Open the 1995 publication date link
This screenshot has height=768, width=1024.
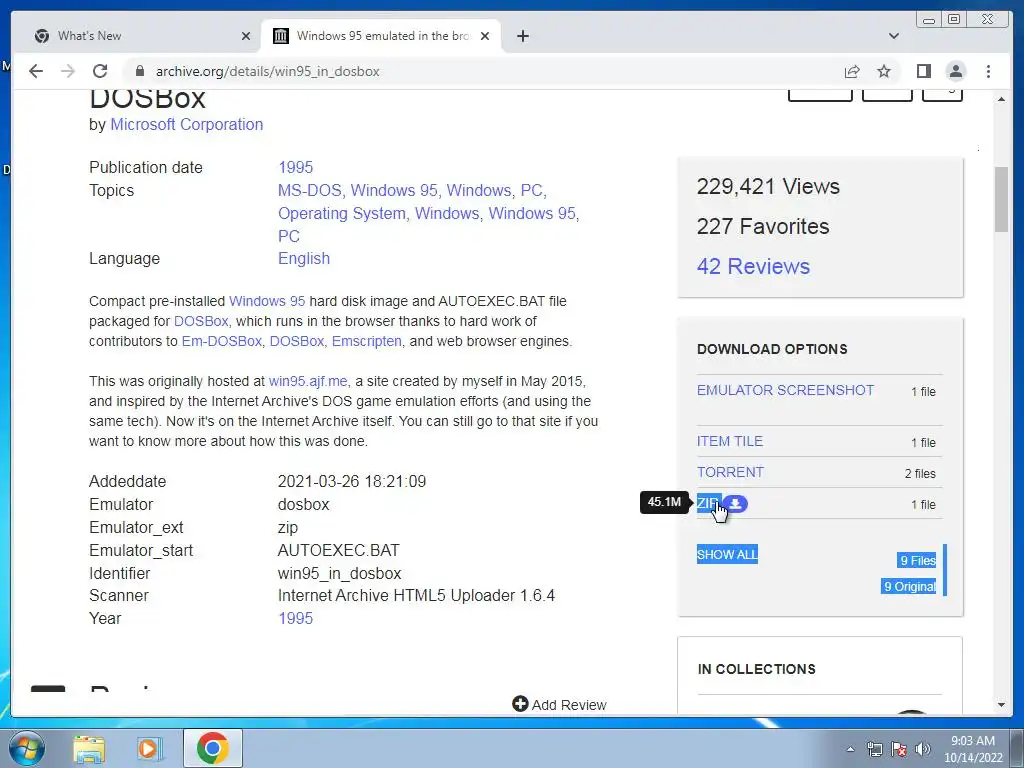point(295,167)
